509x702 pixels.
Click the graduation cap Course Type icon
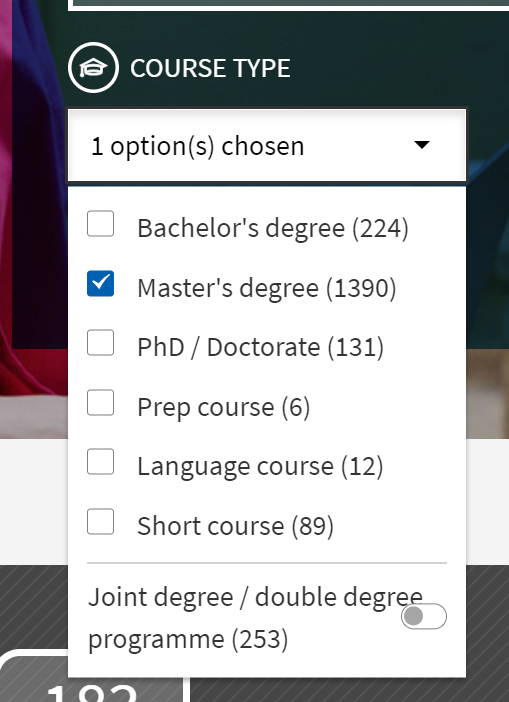[94, 68]
